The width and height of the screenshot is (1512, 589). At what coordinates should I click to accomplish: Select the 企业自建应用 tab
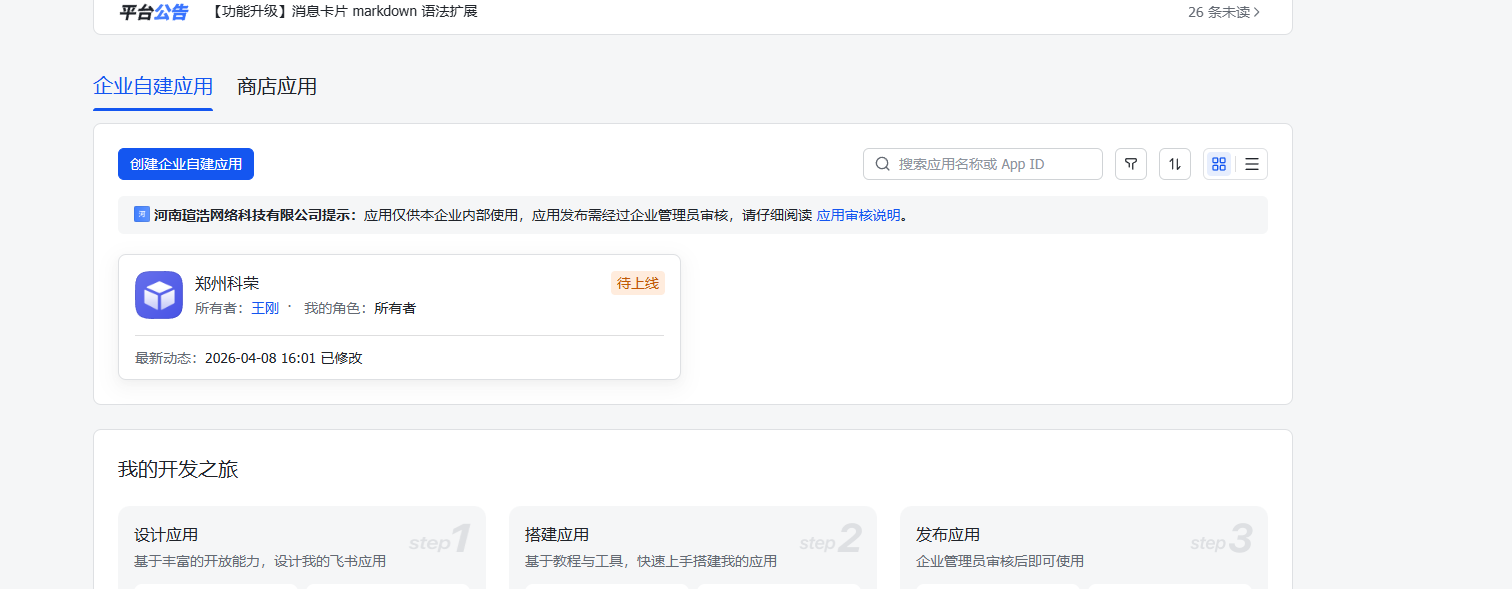[x=153, y=86]
